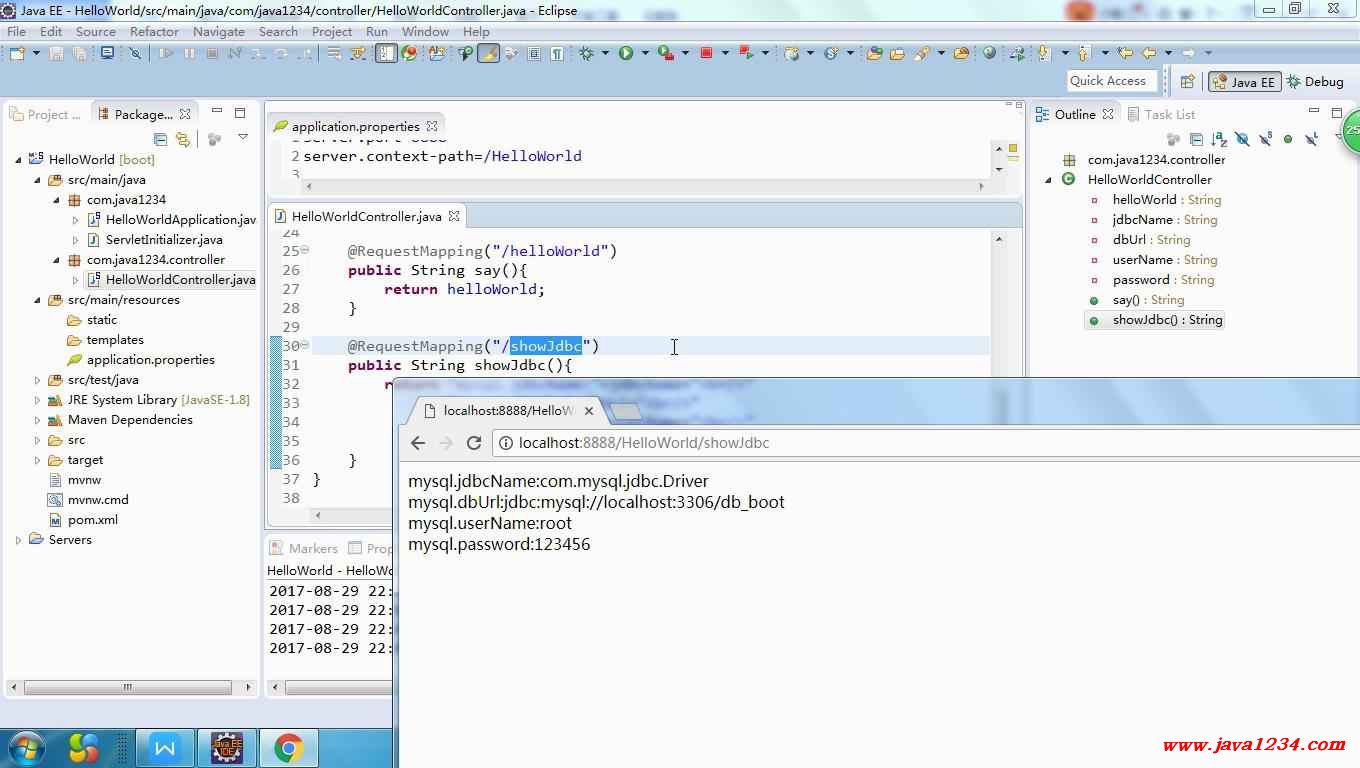1360x768 pixels.
Task: Toggle Hide Fields in Outline view
Action: click(1242, 139)
